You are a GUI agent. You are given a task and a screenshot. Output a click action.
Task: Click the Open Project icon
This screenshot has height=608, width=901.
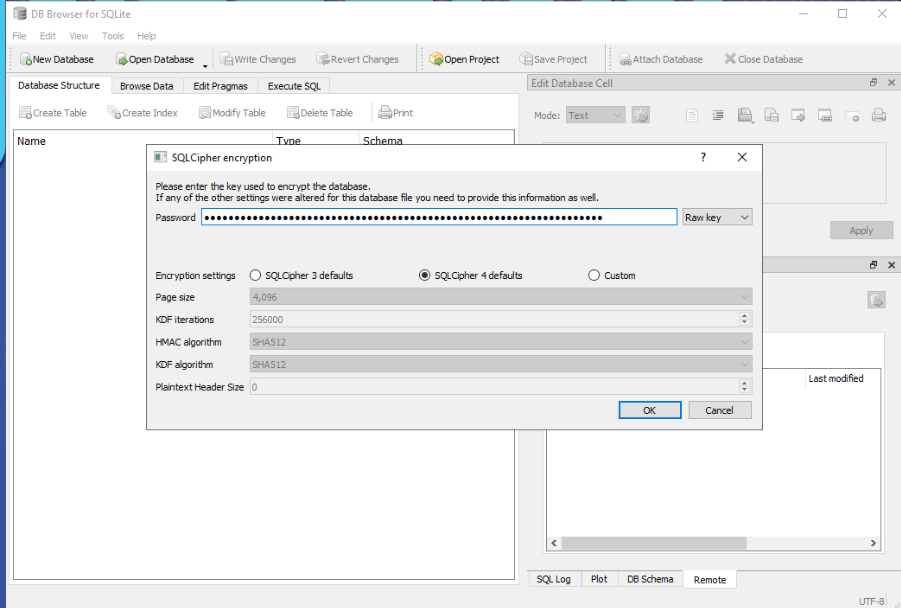pyautogui.click(x=437, y=60)
